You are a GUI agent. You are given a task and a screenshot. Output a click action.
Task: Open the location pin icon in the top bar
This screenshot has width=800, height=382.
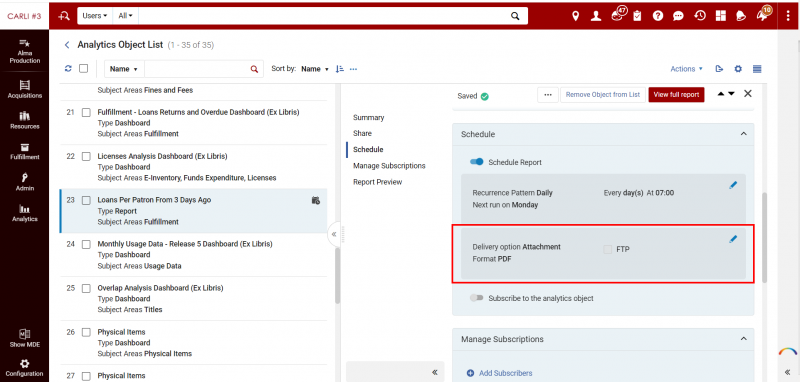coord(576,16)
